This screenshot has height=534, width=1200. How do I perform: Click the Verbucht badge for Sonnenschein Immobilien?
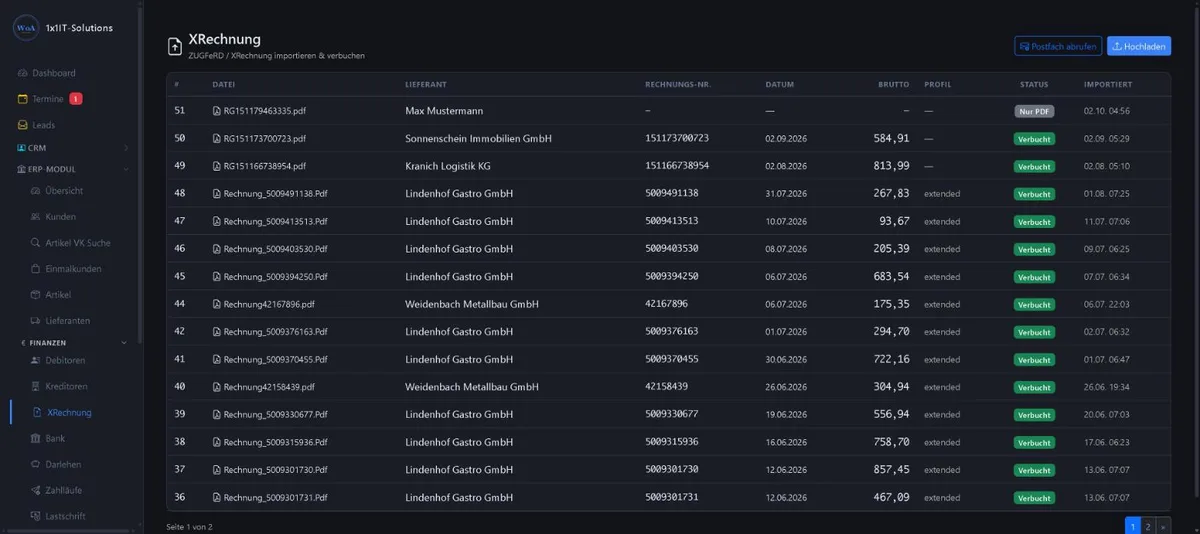click(1034, 139)
